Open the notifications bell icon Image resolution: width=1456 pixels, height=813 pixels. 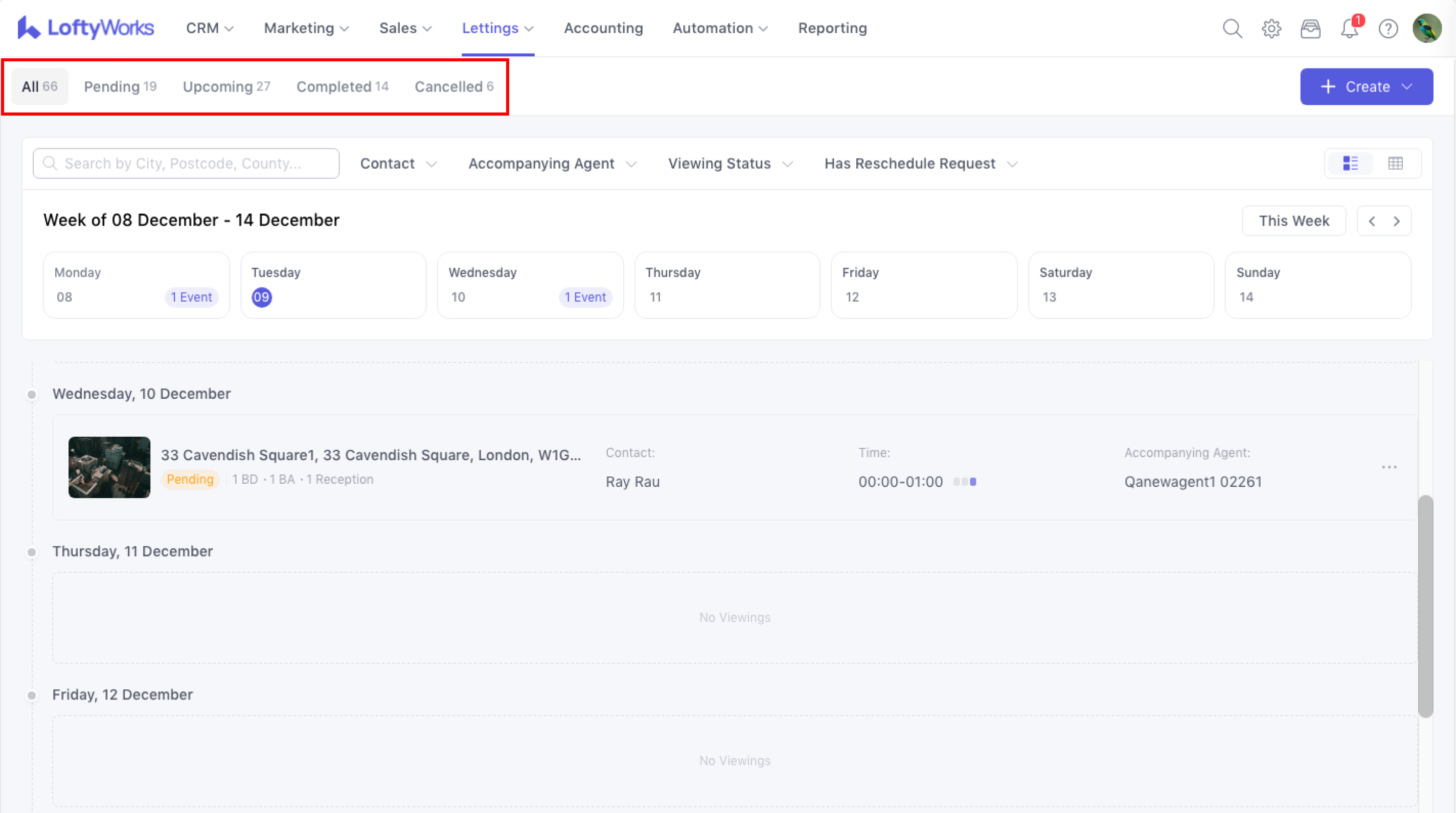[1349, 28]
